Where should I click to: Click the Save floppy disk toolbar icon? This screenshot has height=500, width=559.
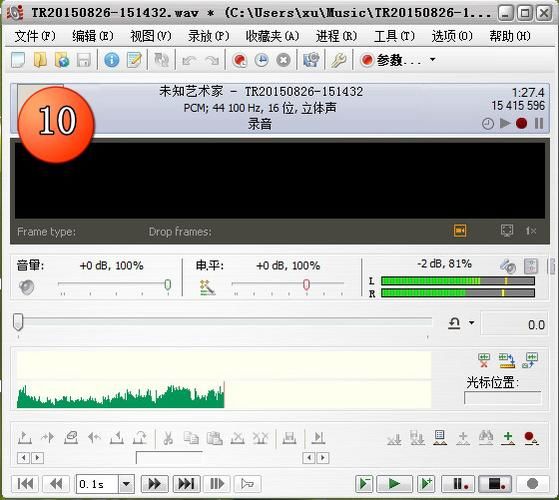coord(84,60)
